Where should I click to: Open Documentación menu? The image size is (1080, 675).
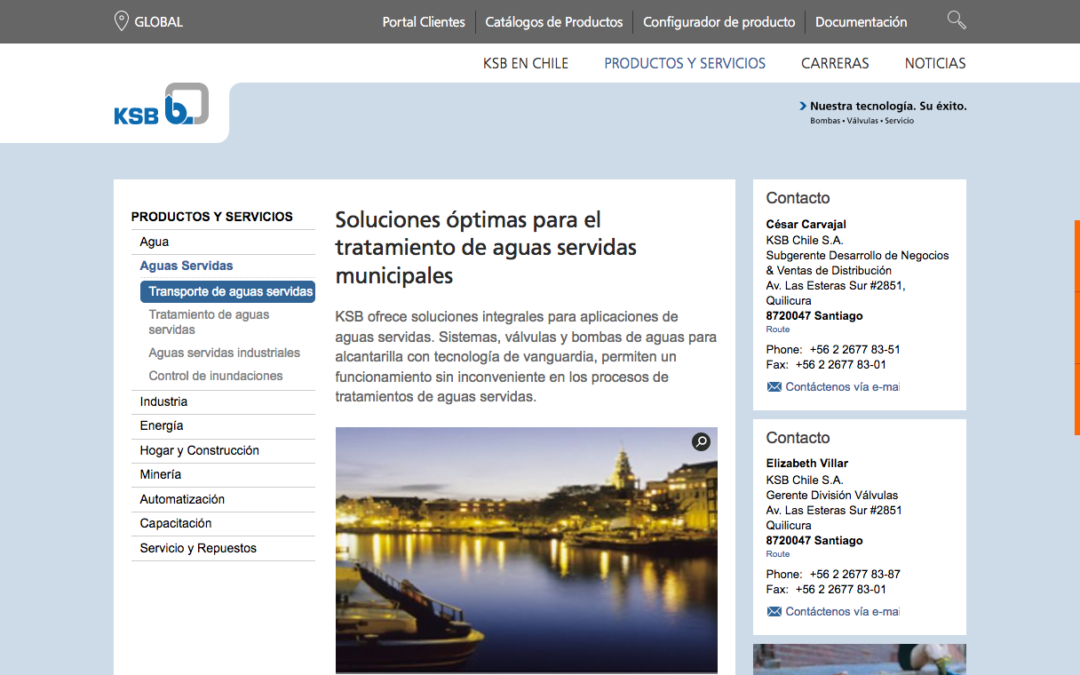coord(861,22)
